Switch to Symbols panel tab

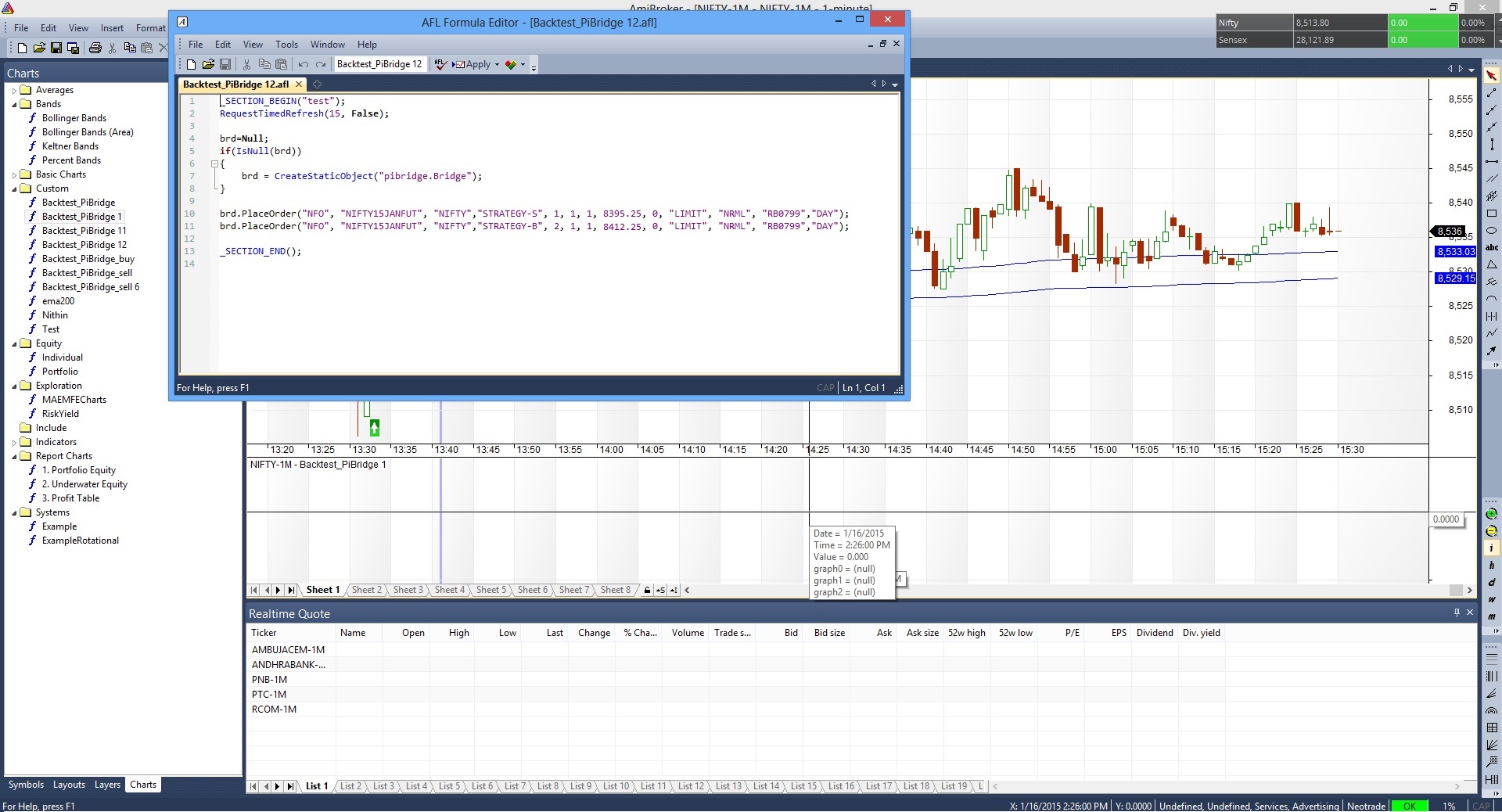click(x=26, y=785)
